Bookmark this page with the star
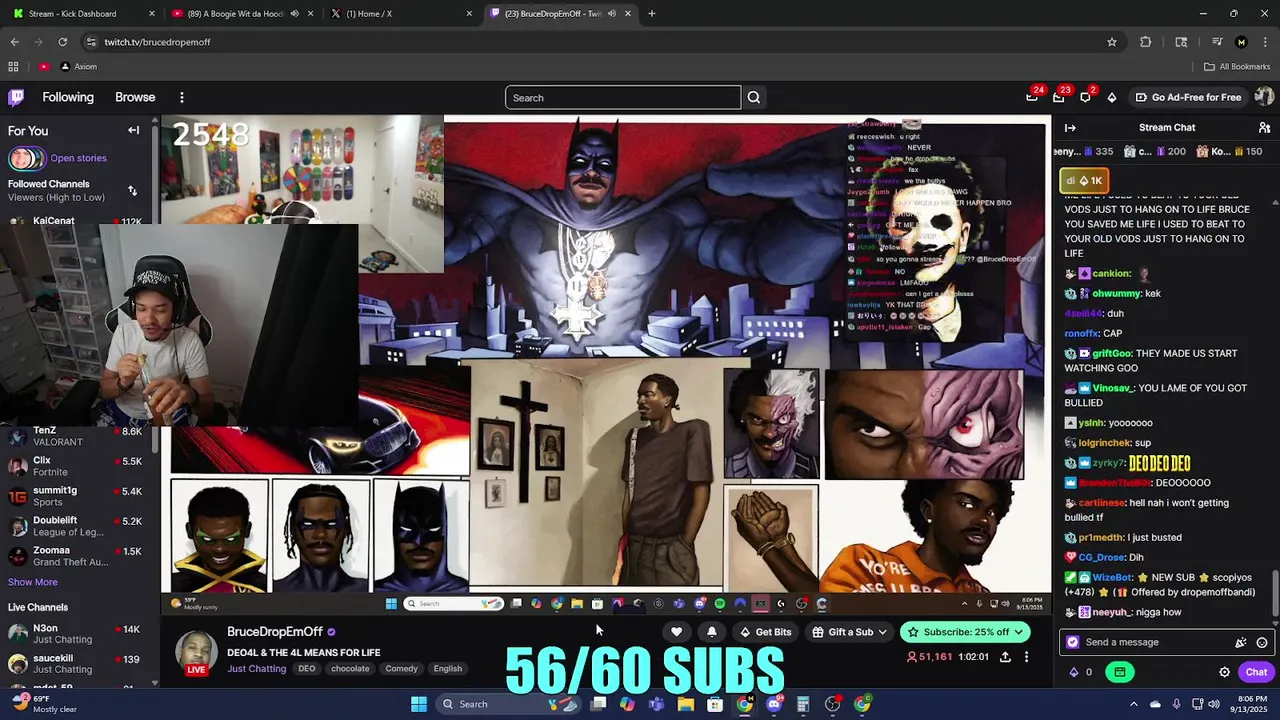 (x=1111, y=42)
